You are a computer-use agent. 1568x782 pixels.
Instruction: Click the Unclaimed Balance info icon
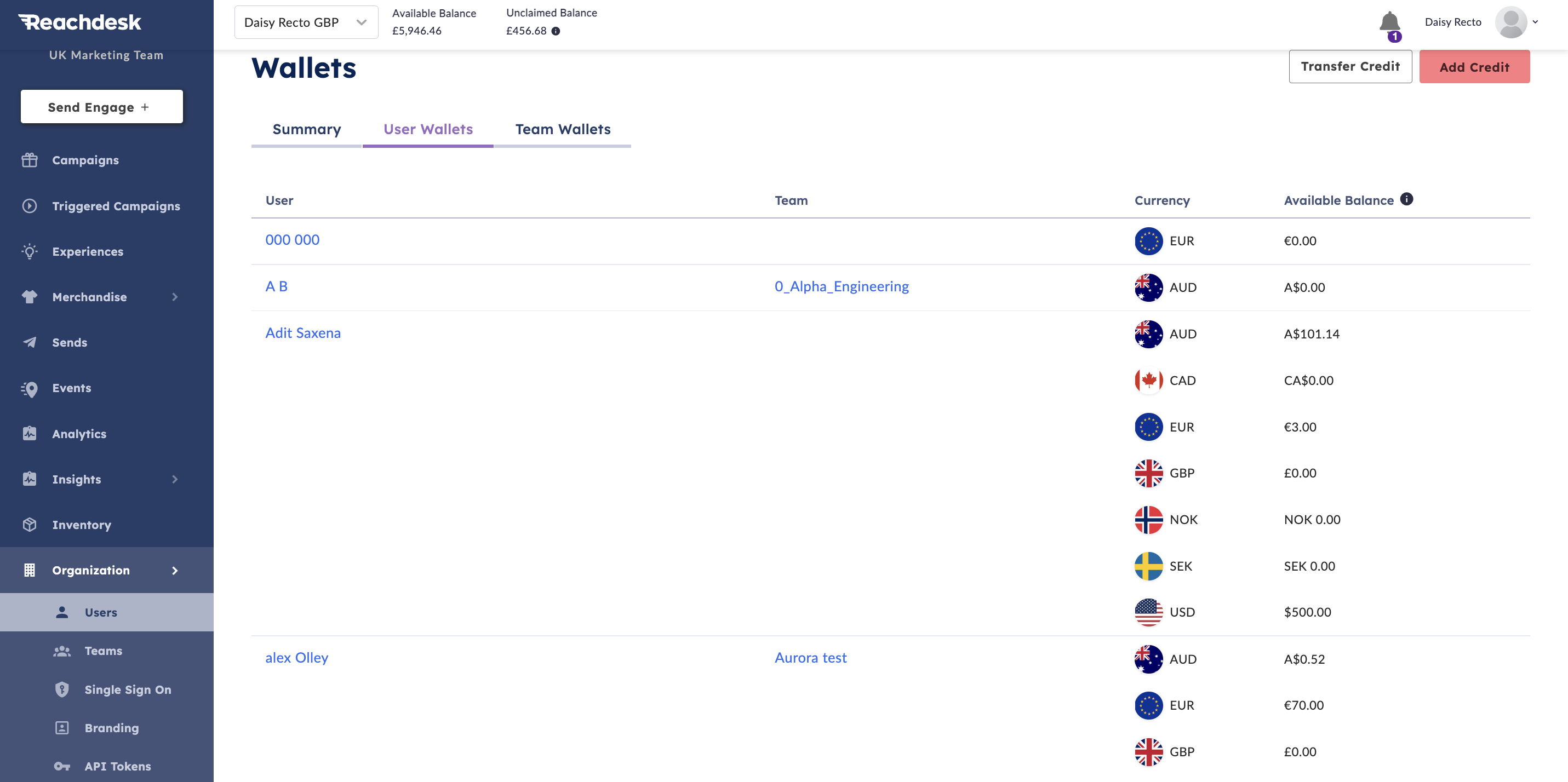point(556,31)
